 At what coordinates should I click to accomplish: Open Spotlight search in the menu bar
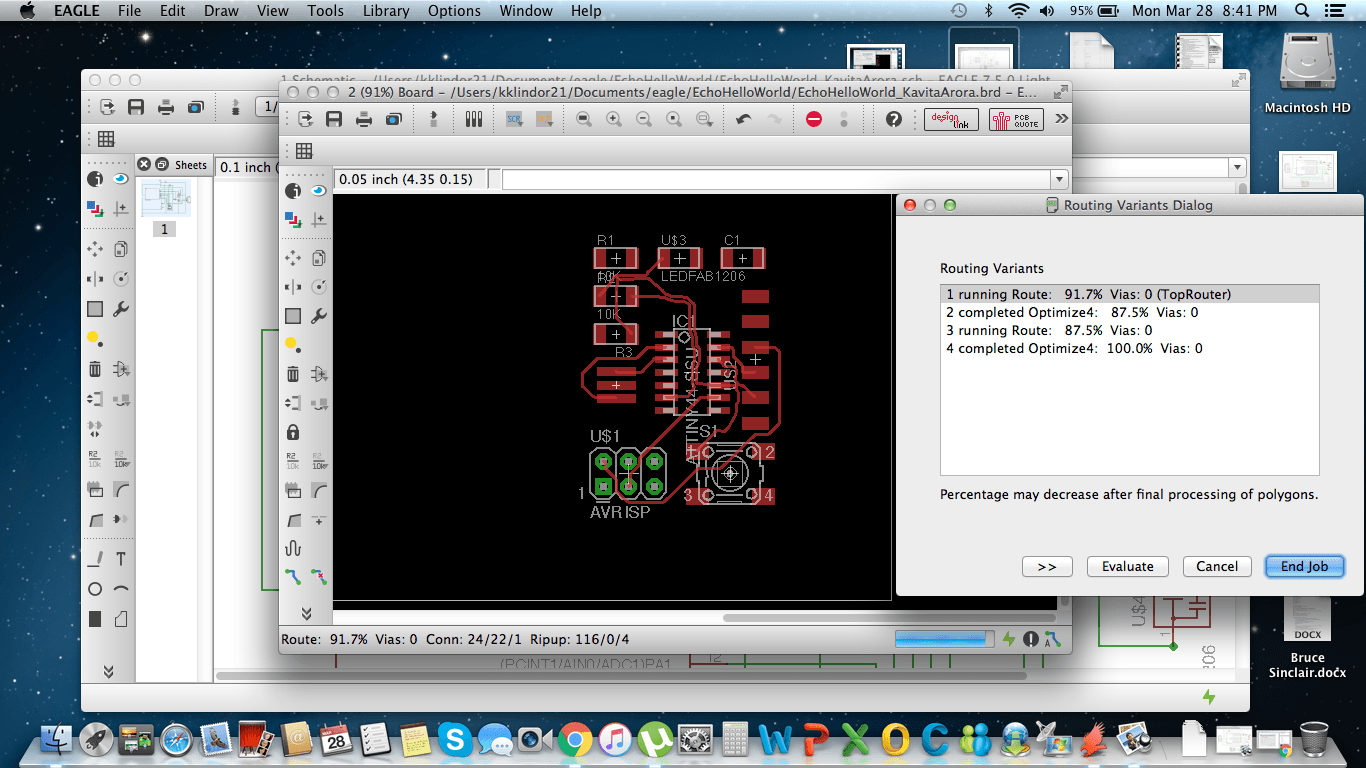click(1302, 11)
